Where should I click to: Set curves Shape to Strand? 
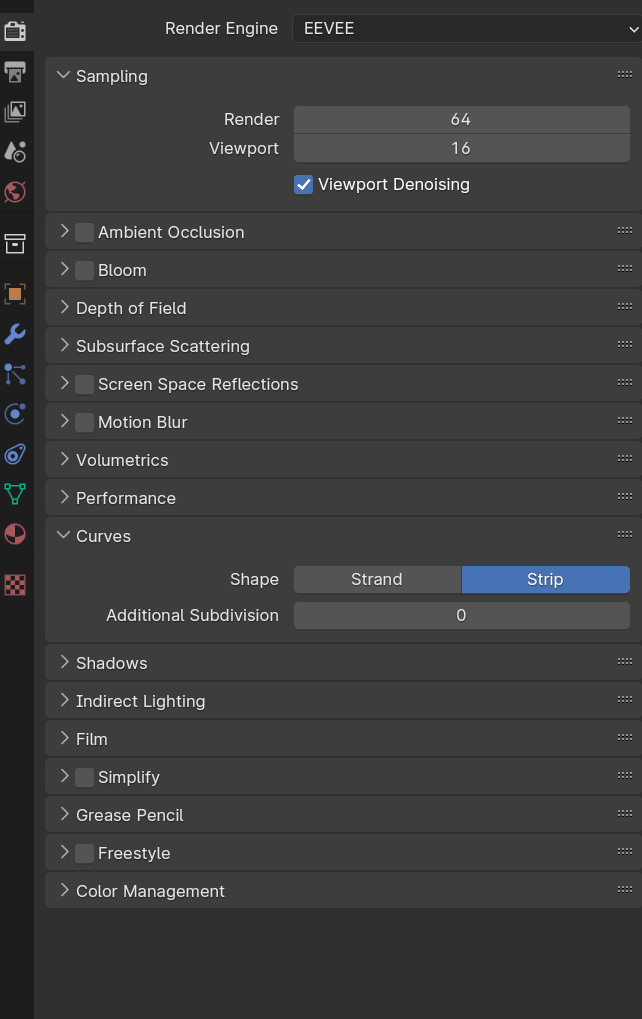pyautogui.click(x=377, y=580)
